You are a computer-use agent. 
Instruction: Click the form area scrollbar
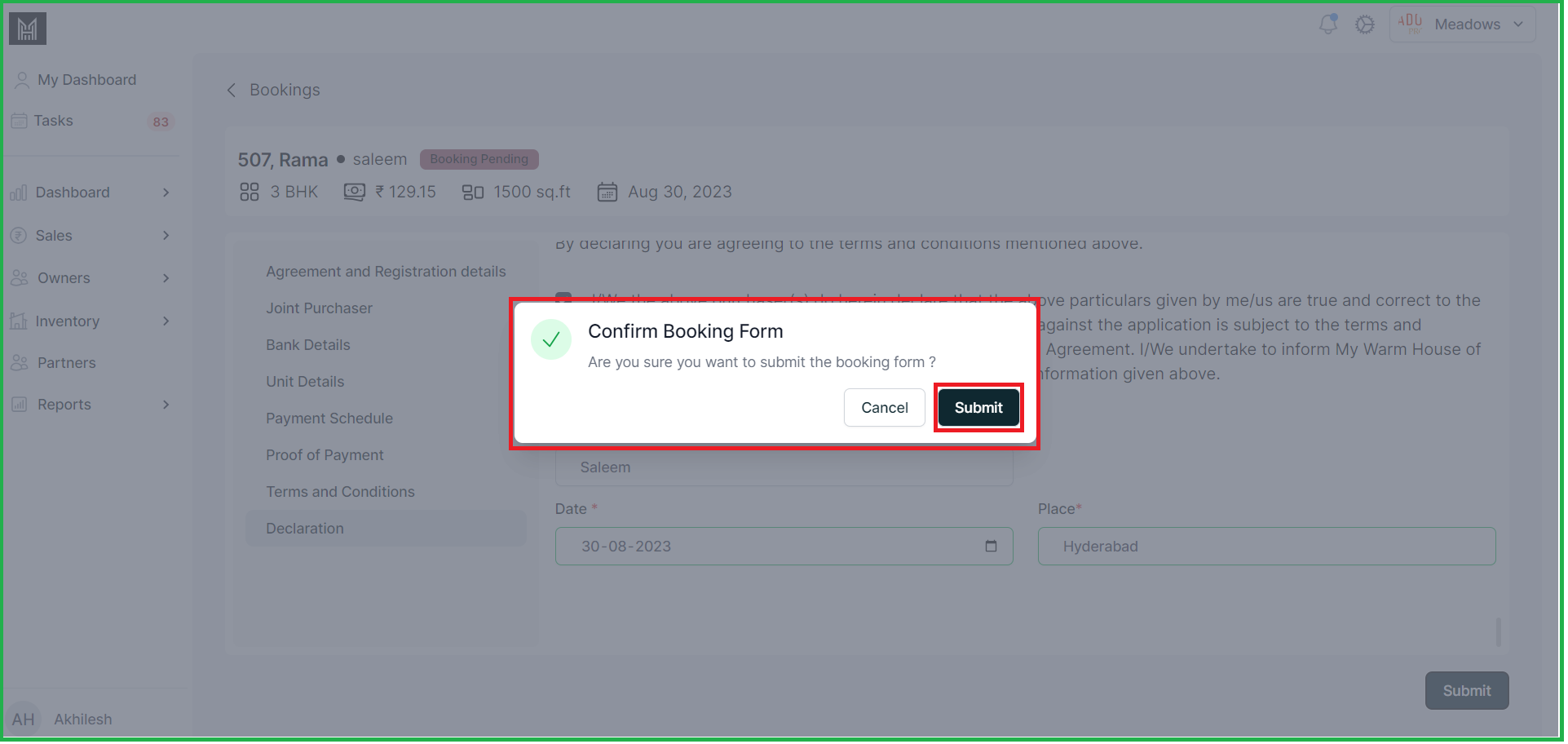pos(1499,632)
